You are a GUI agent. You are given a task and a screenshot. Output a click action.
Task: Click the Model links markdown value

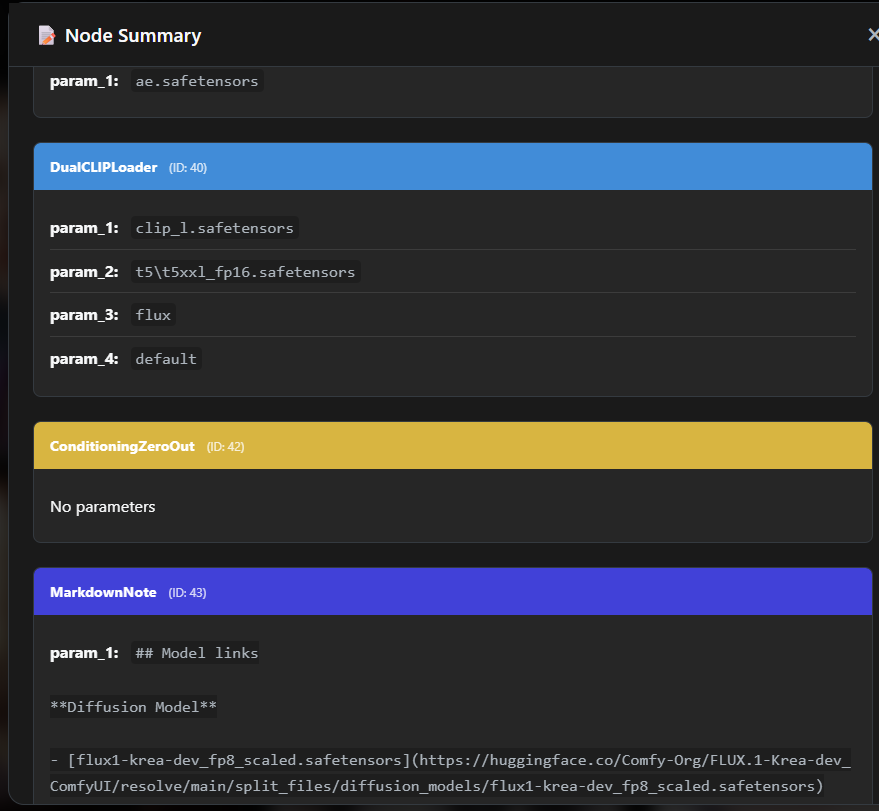point(195,652)
